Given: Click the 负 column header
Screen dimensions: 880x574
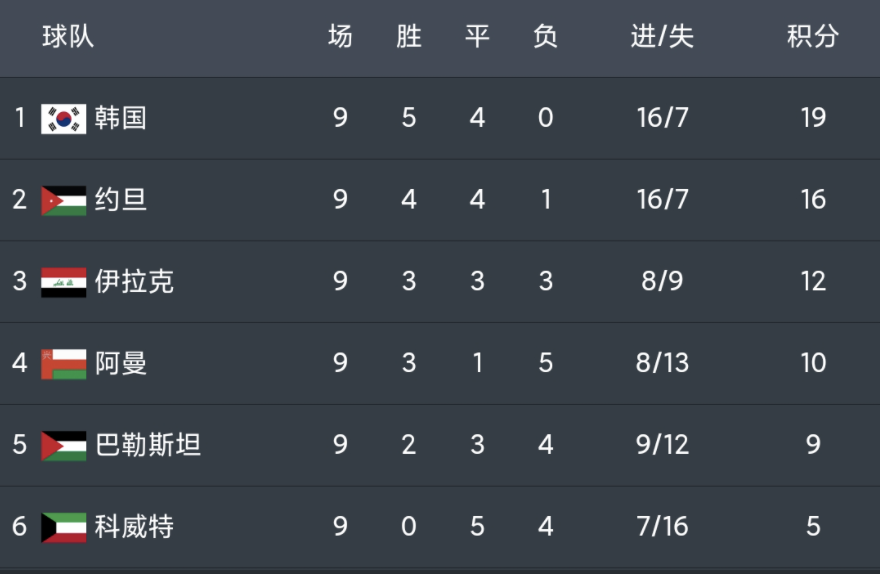Looking at the screenshot, I should 546,36.
